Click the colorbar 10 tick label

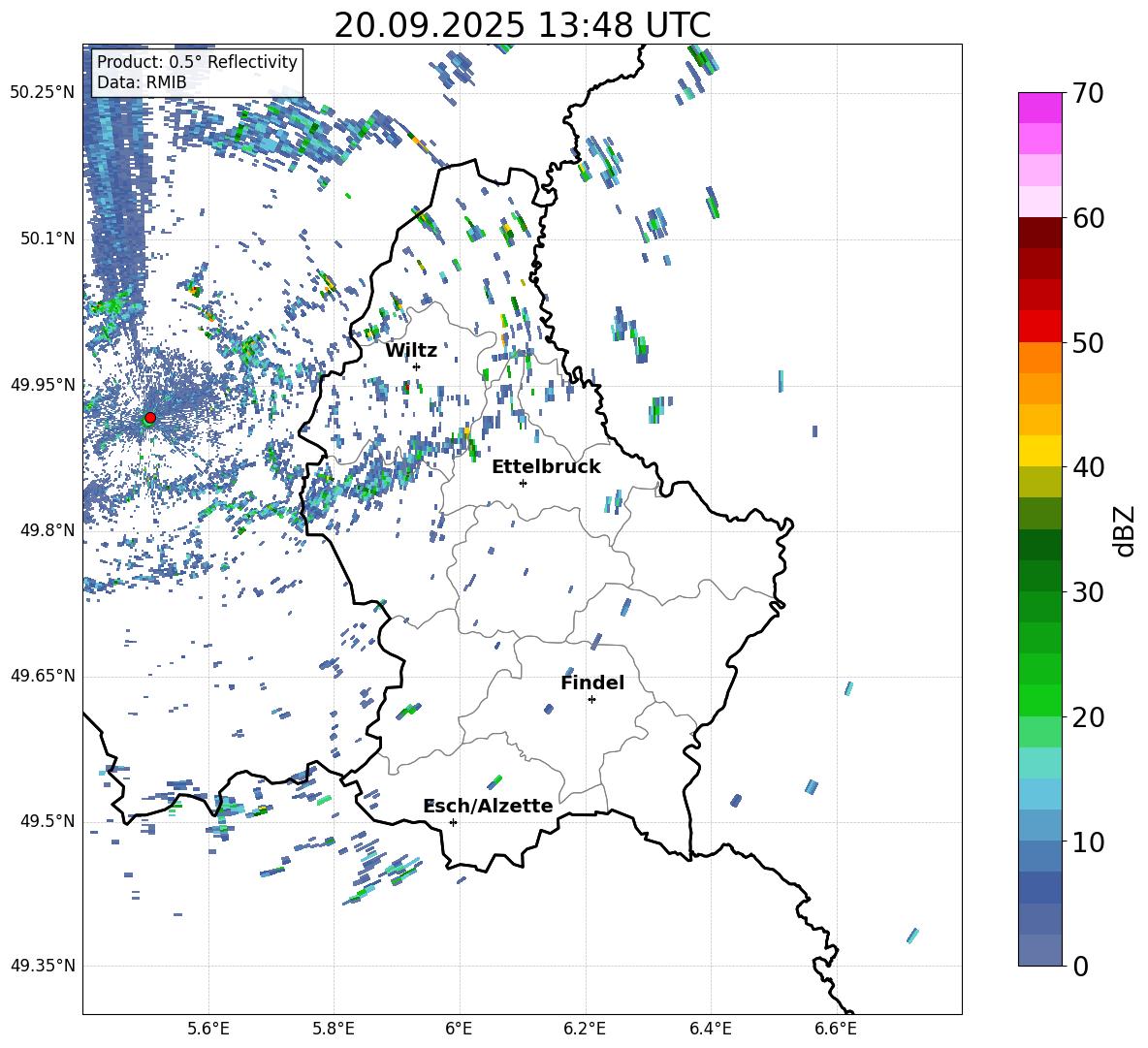click(x=1088, y=842)
